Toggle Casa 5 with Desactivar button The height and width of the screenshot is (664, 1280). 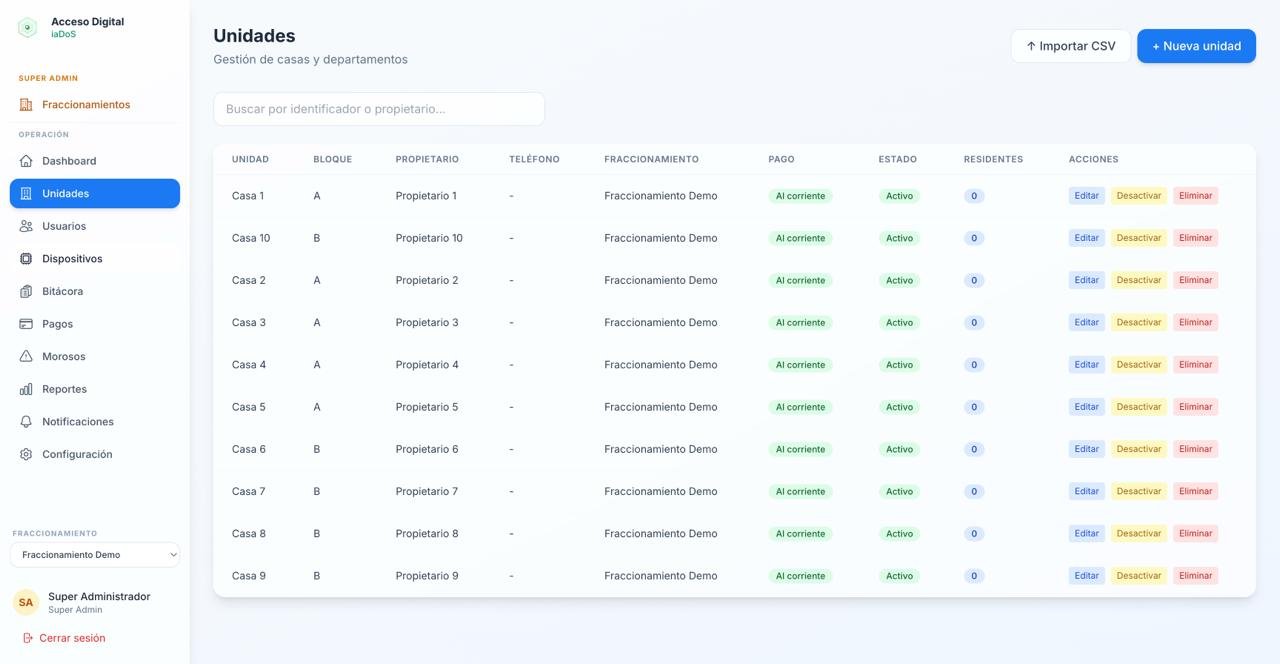(1138, 407)
